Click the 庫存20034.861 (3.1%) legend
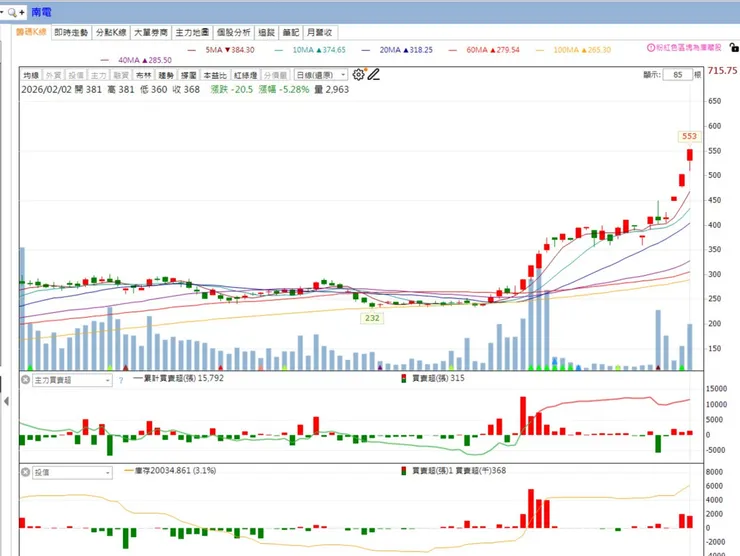The height and width of the screenshot is (556, 740). (170, 471)
